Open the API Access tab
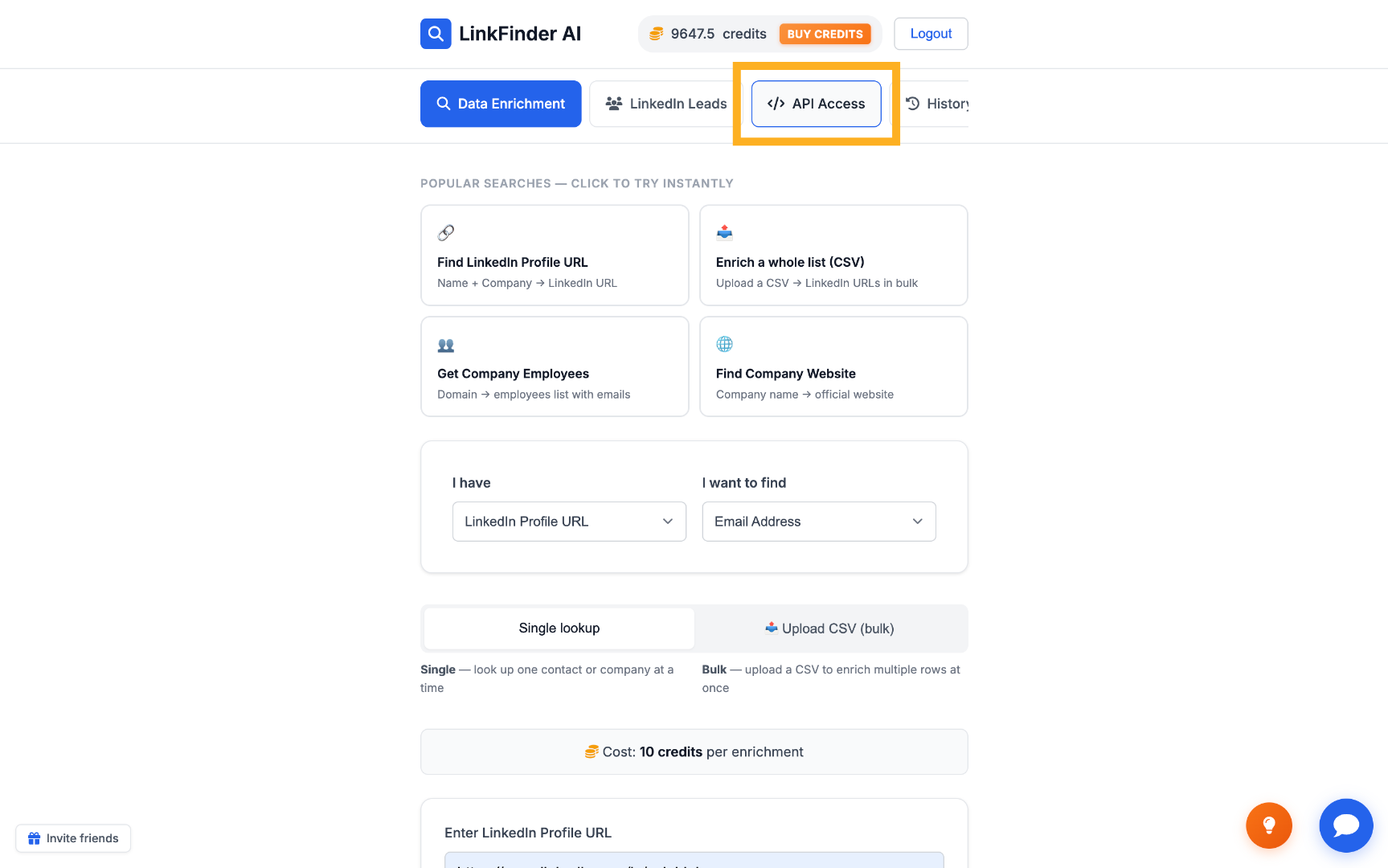 [817, 104]
